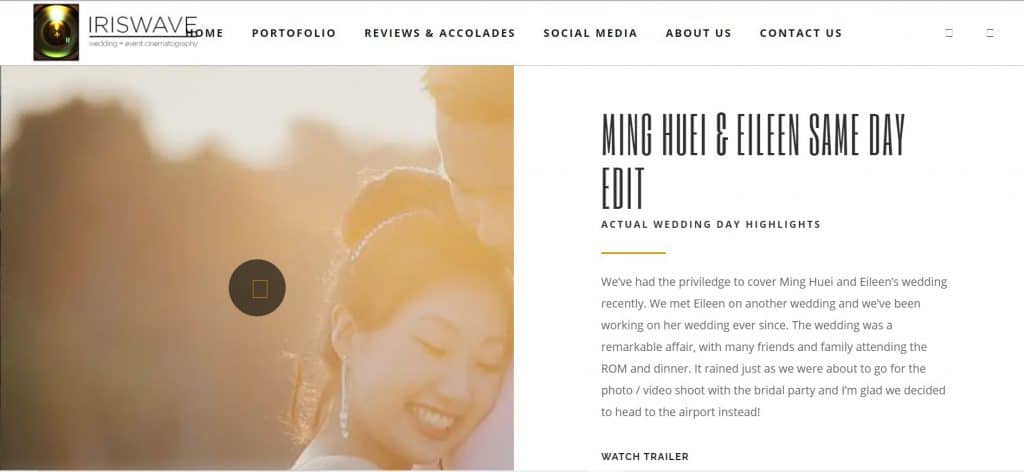Click the first small icon after Contact Us
The image size is (1024, 472).
pyautogui.click(x=949, y=33)
